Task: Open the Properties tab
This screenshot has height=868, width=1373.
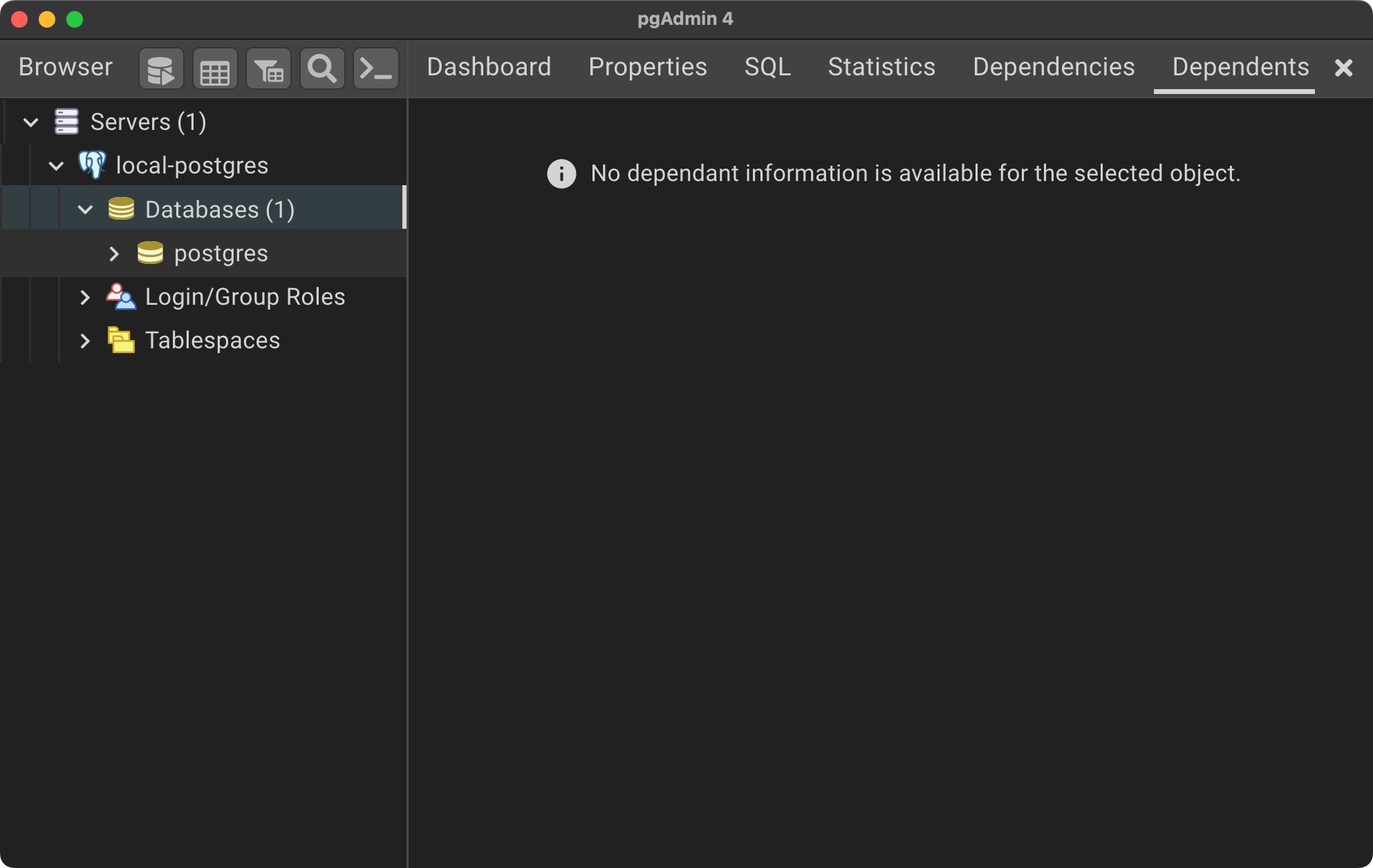Action: point(647,67)
